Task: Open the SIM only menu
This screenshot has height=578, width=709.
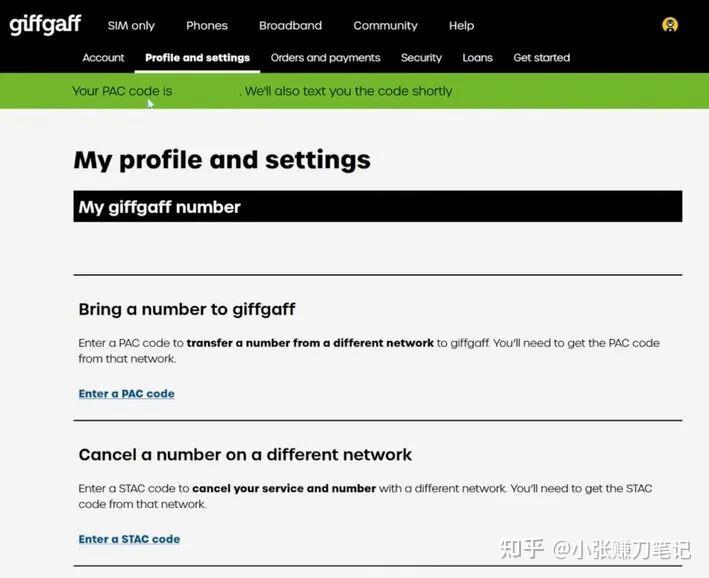Action: pyautogui.click(x=131, y=26)
